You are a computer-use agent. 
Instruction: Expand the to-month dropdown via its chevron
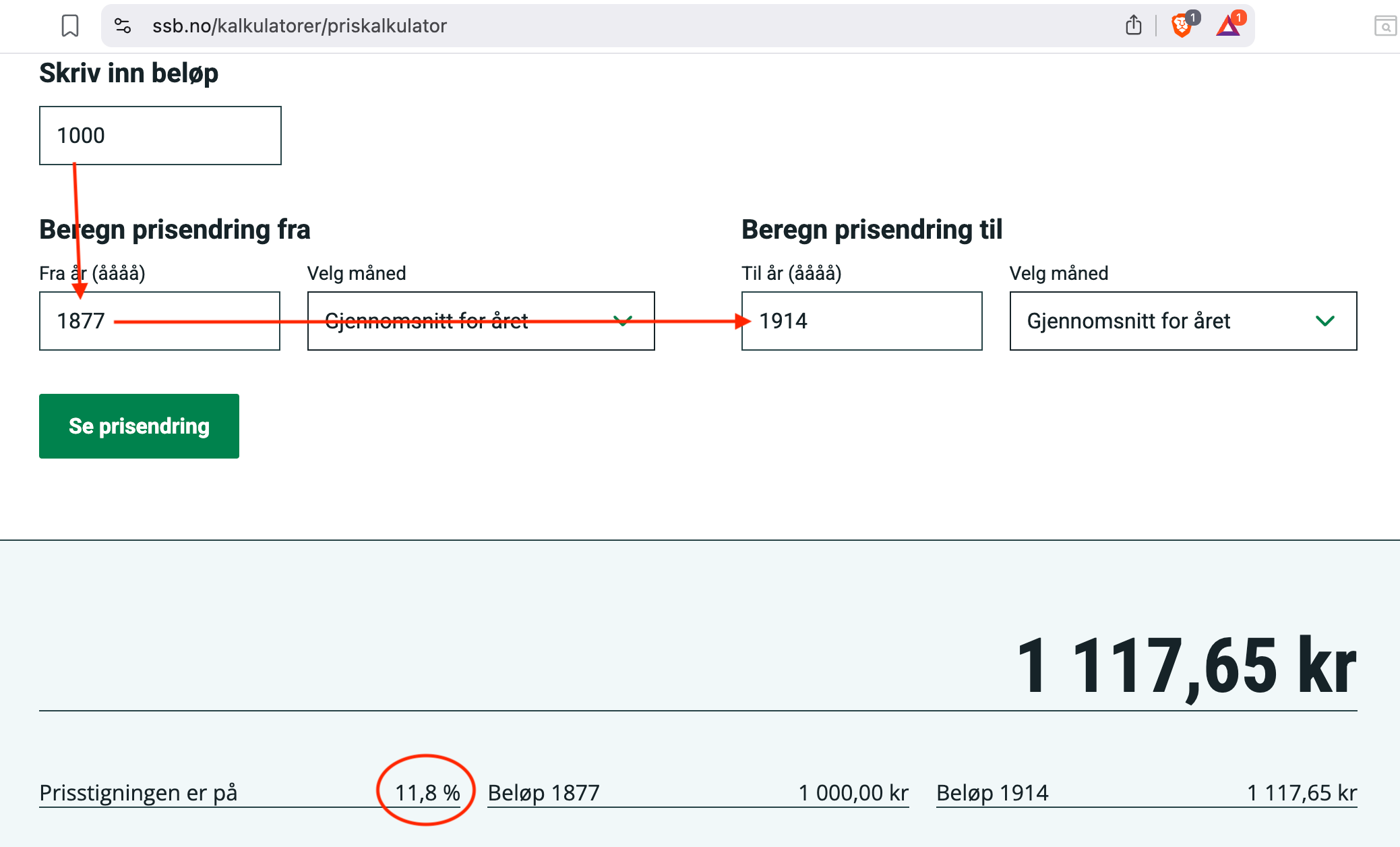pyautogui.click(x=1325, y=321)
